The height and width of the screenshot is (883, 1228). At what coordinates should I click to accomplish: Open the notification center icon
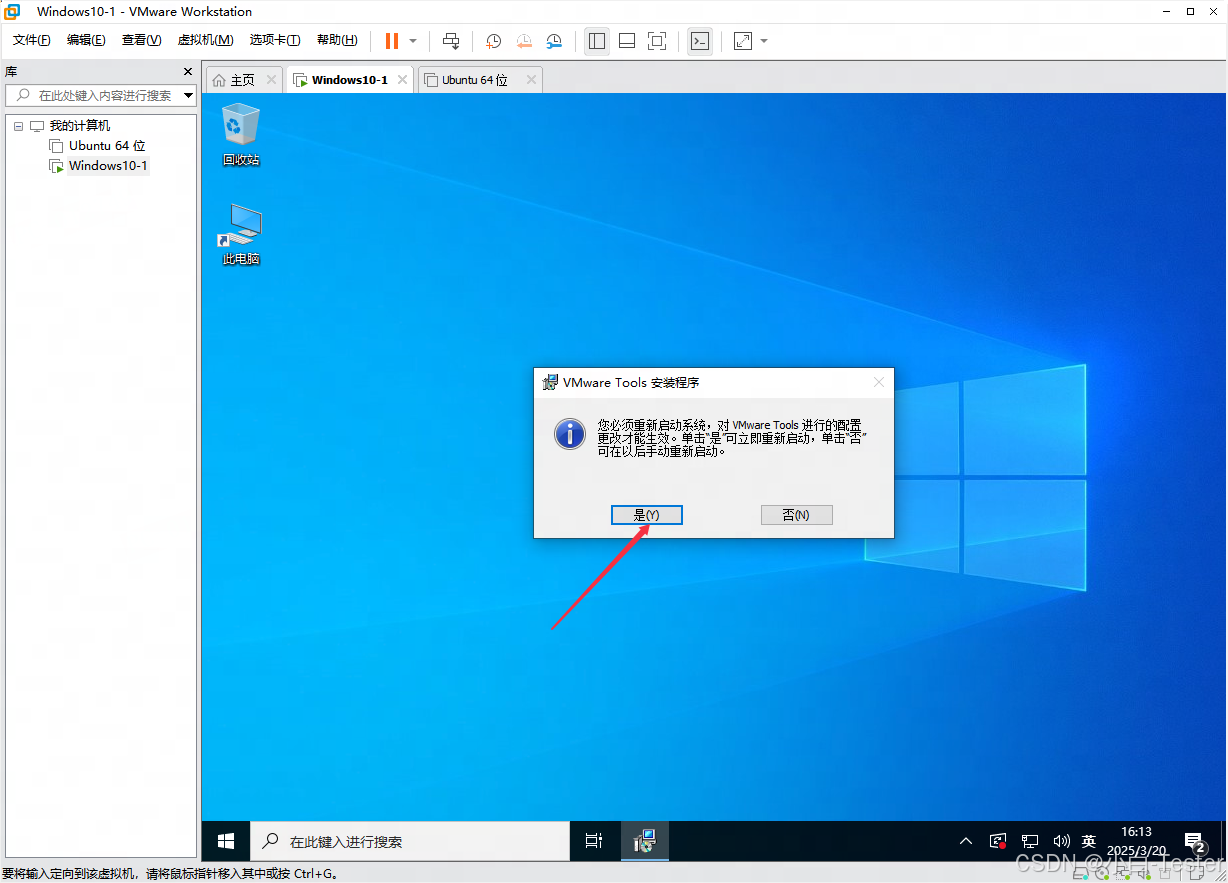click(x=1194, y=841)
